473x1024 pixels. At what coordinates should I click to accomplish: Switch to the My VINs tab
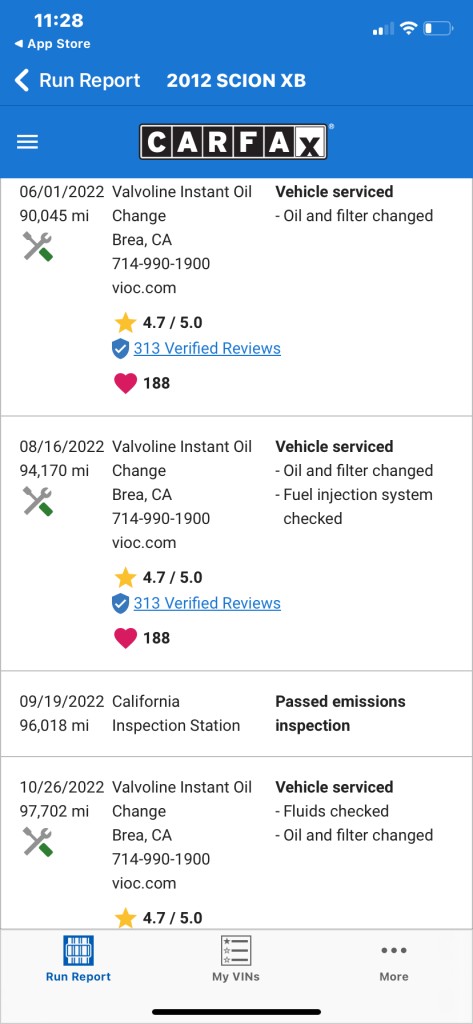[x=236, y=959]
